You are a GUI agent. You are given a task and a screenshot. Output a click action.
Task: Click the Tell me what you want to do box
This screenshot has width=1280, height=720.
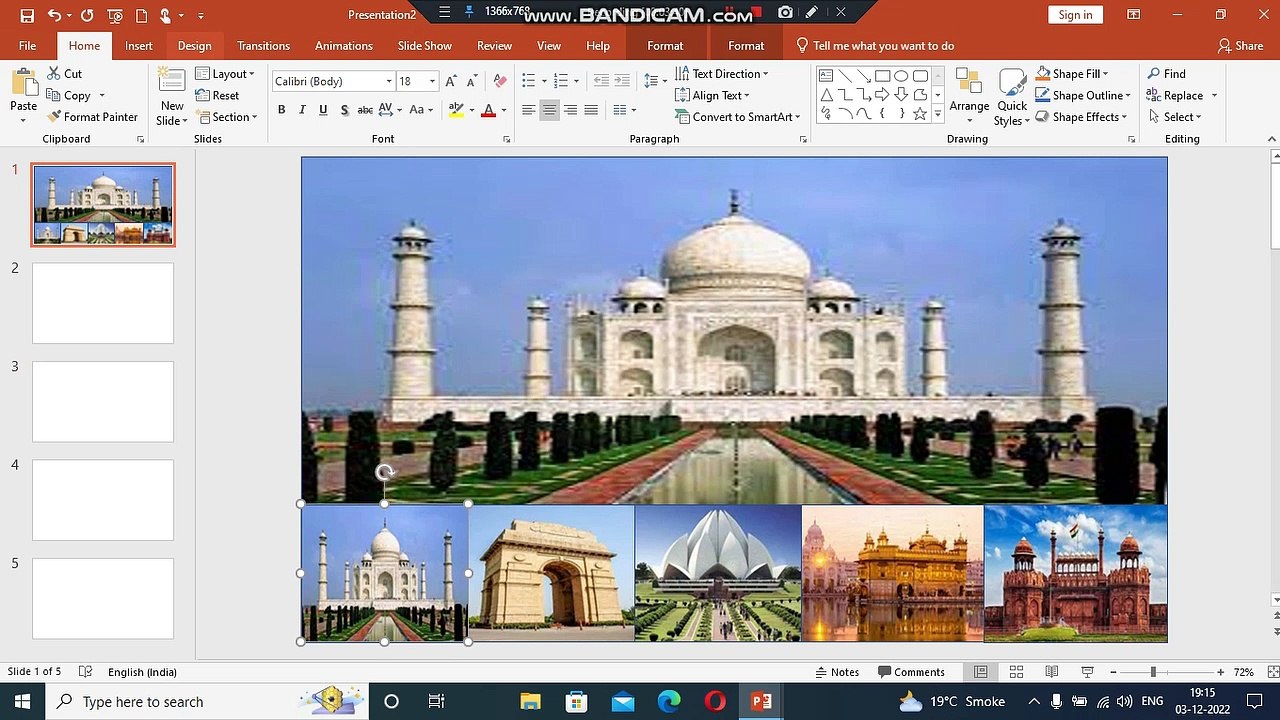(875, 46)
